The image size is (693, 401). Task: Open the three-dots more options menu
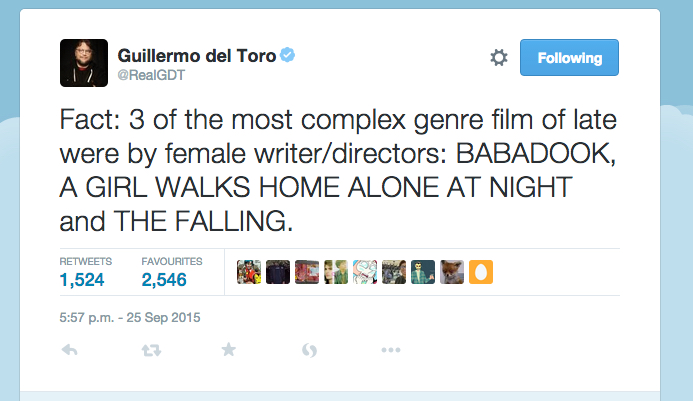click(x=391, y=350)
